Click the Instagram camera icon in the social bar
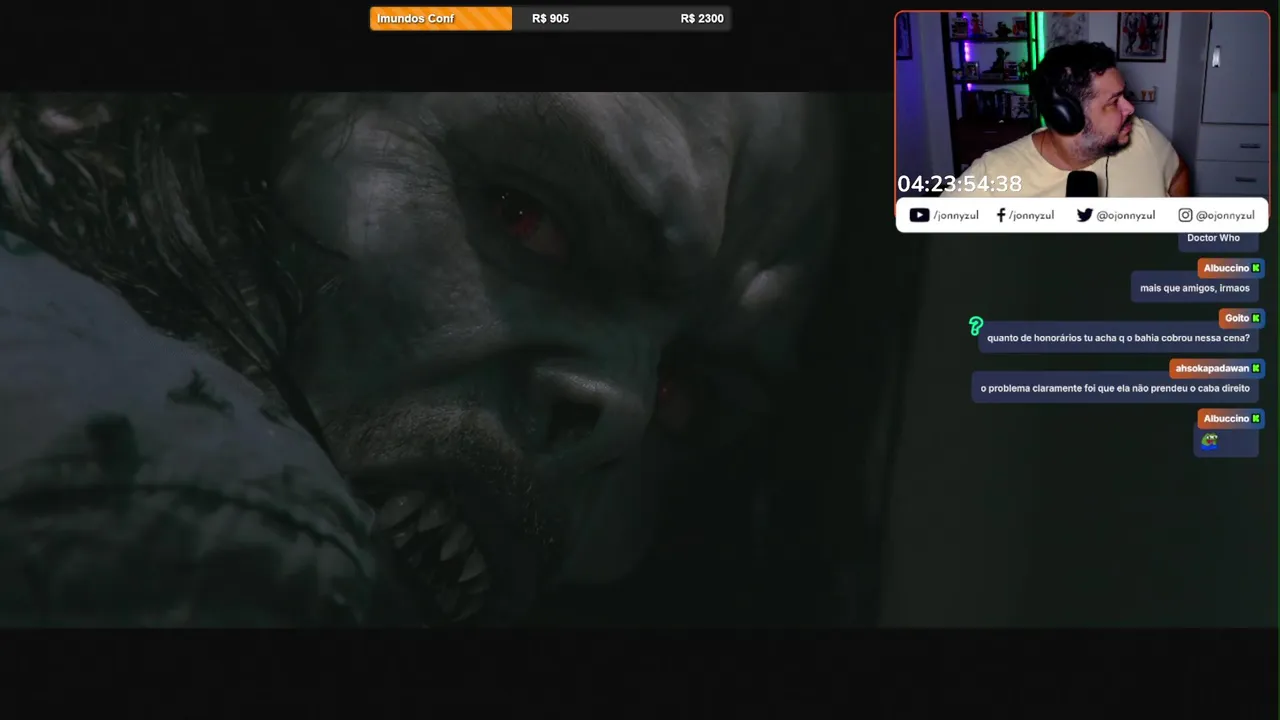This screenshot has width=1280, height=720. (1185, 215)
